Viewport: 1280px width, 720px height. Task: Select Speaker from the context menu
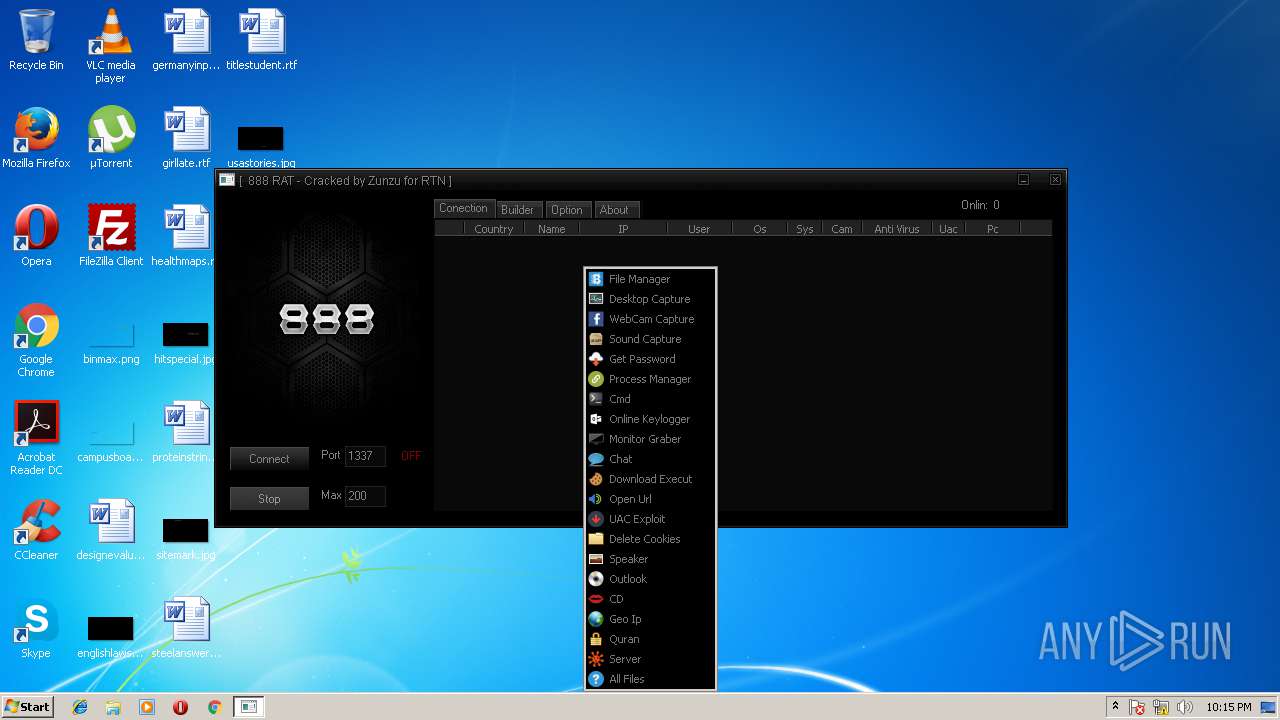650,559
